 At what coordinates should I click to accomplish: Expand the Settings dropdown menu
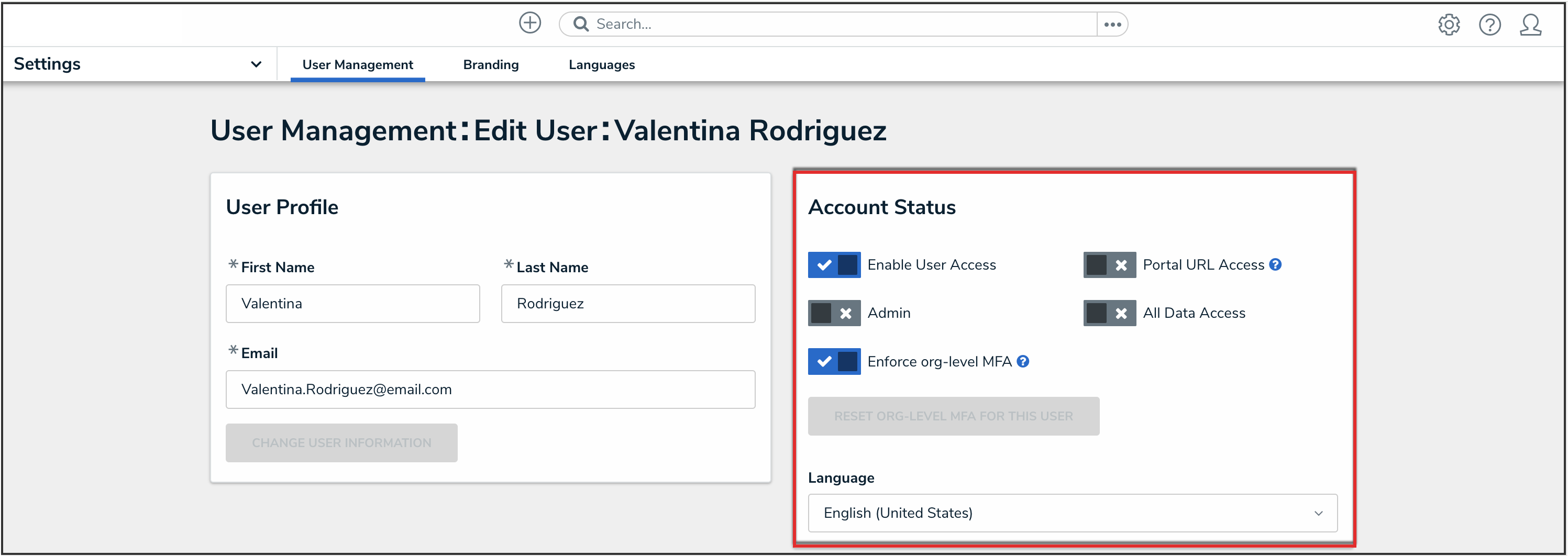click(256, 64)
